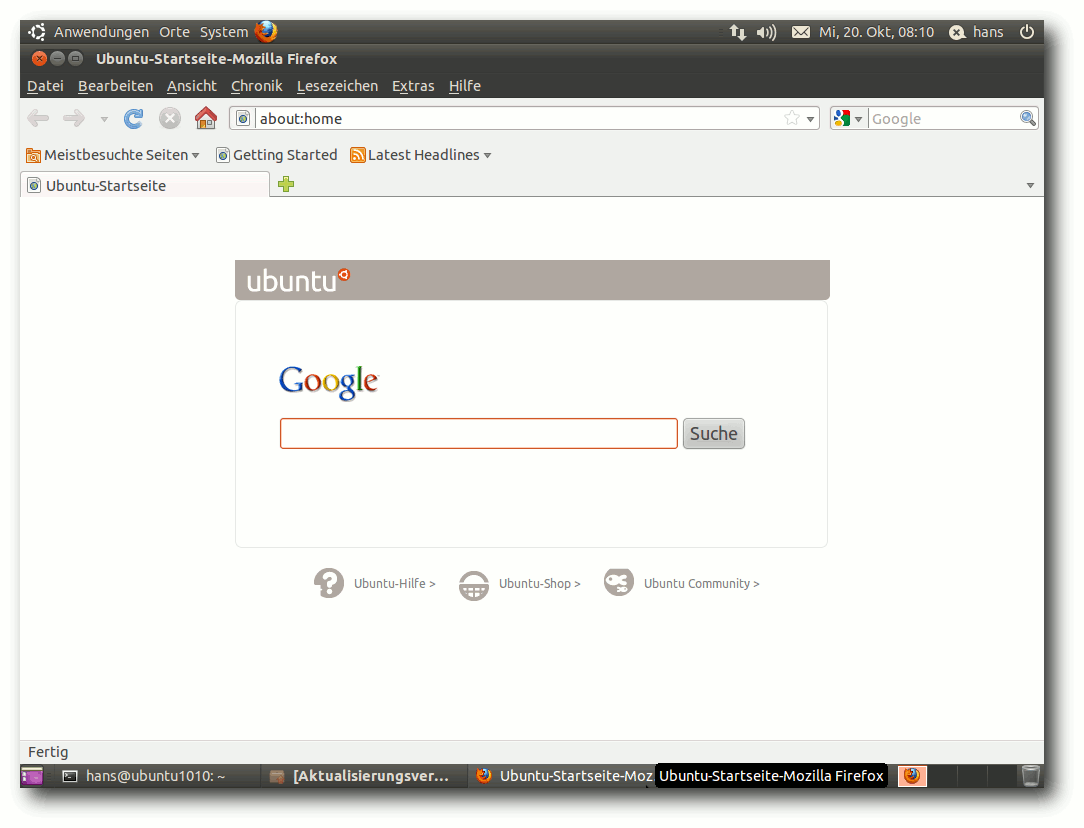Open the Ansicht menu
This screenshot has width=1084, height=828.
pyautogui.click(x=191, y=86)
